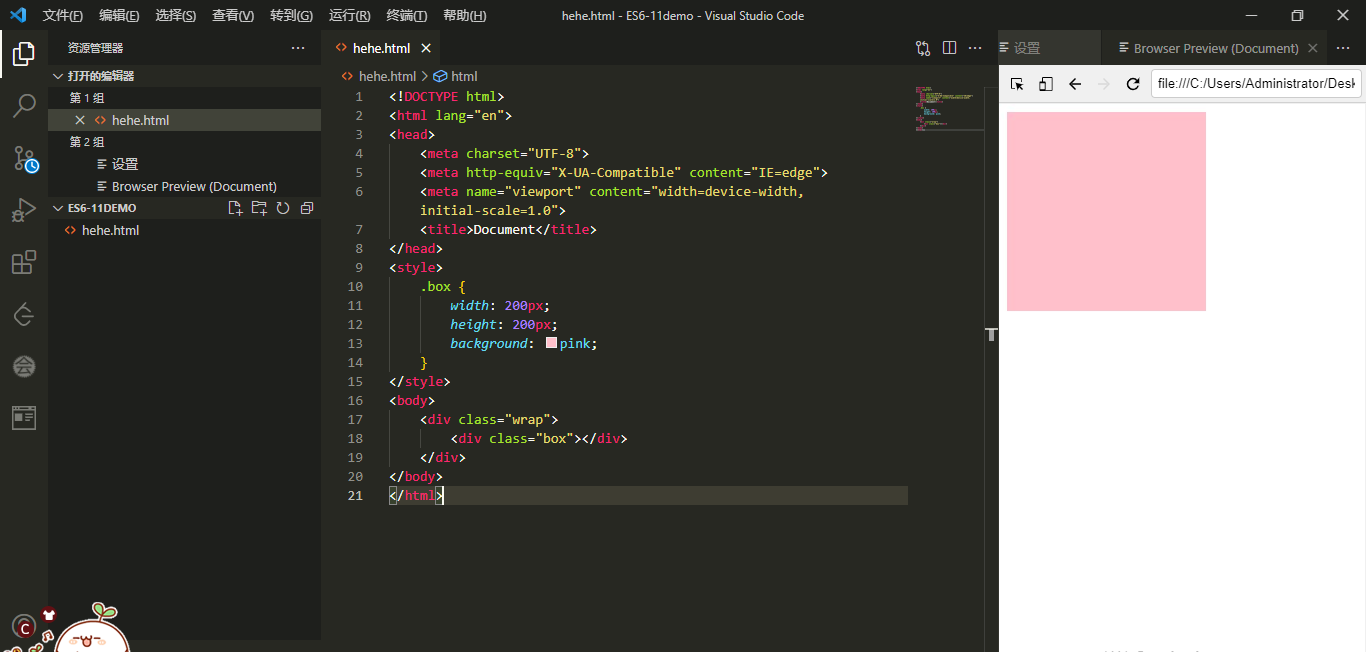The image size is (1366, 652).
Task: Create a new file in ES6-11DEMO
Action: pos(235,207)
